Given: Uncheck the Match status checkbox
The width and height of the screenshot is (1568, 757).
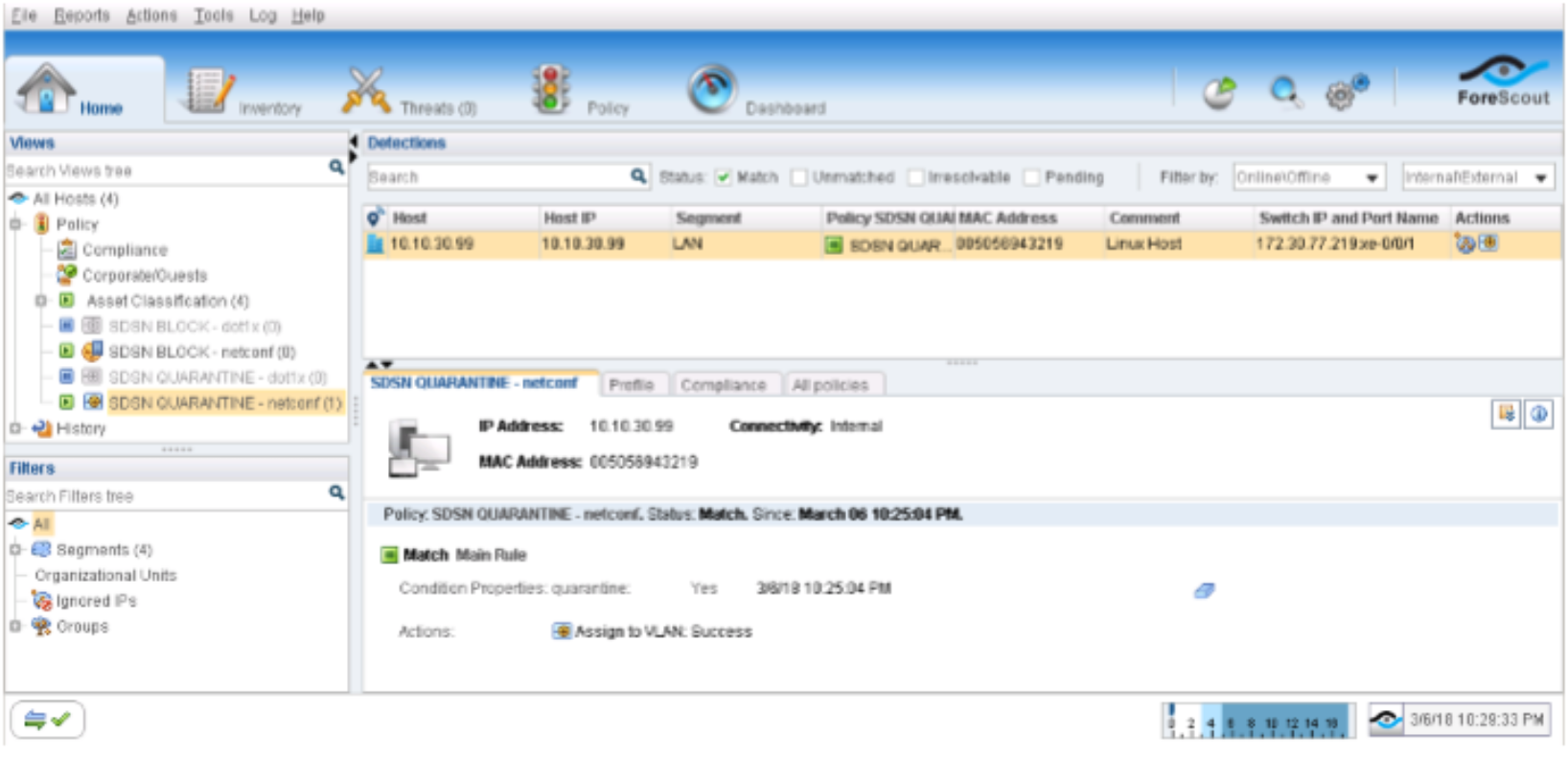Looking at the screenshot, I should pyautogui.click(x=724, y=176).
